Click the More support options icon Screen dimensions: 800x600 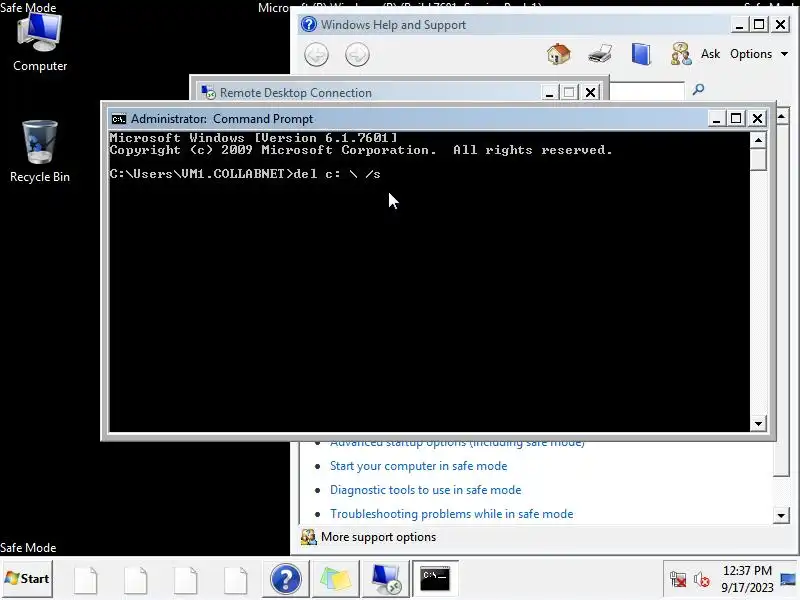click(308, 537)
